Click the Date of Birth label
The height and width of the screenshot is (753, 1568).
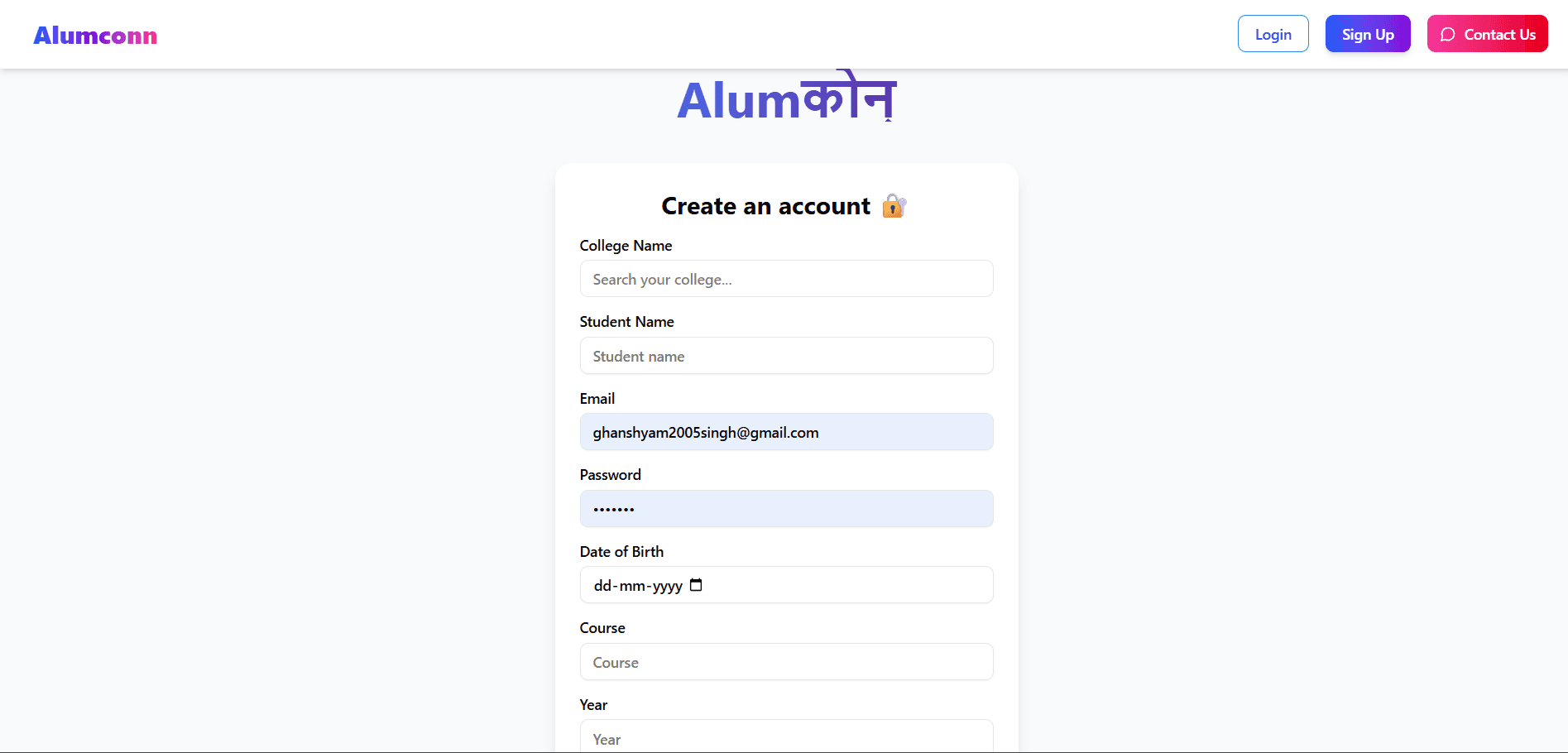pos(621,551)
